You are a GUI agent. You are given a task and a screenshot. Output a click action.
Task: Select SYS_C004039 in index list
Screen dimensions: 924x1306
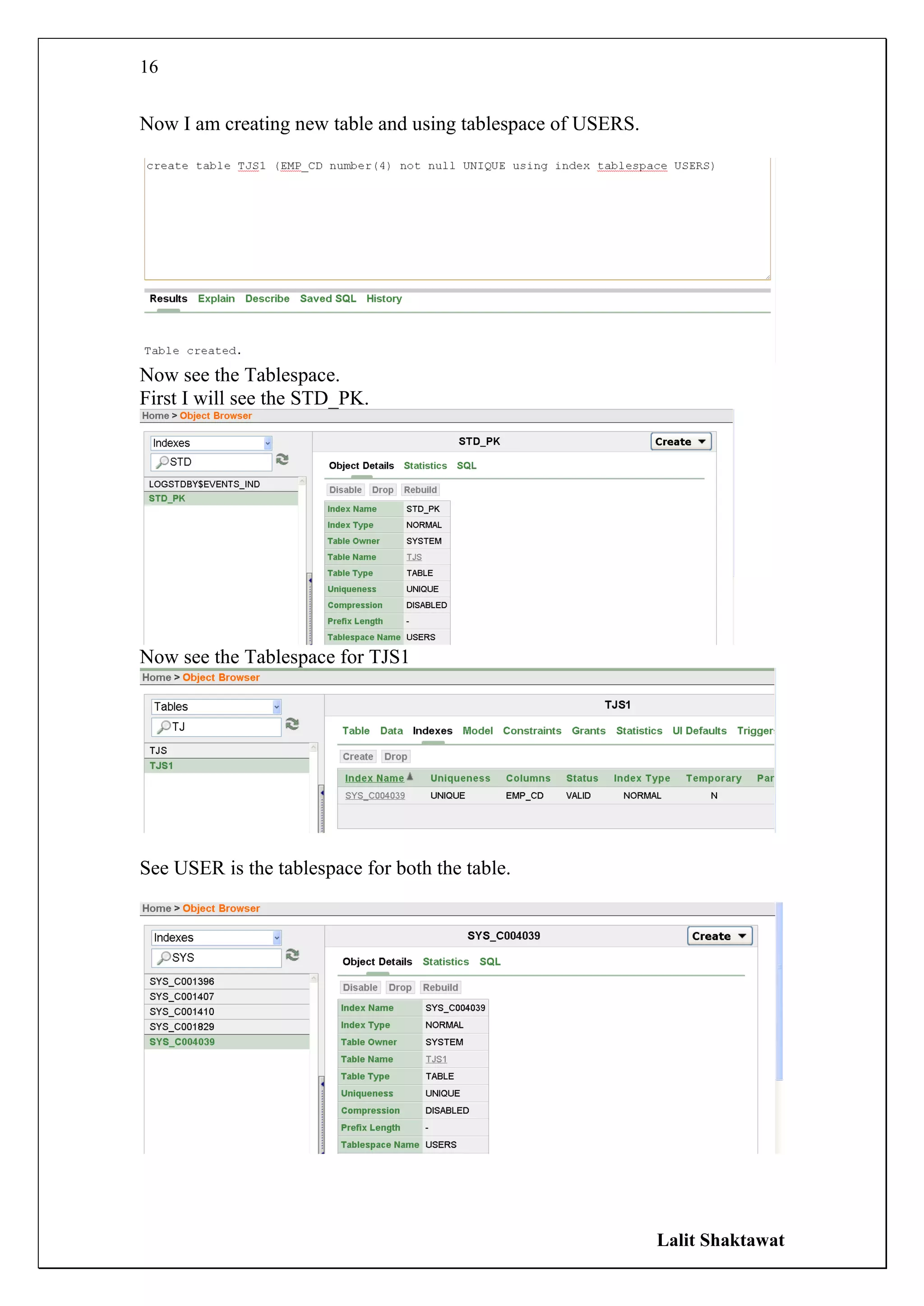point(226,1042)
